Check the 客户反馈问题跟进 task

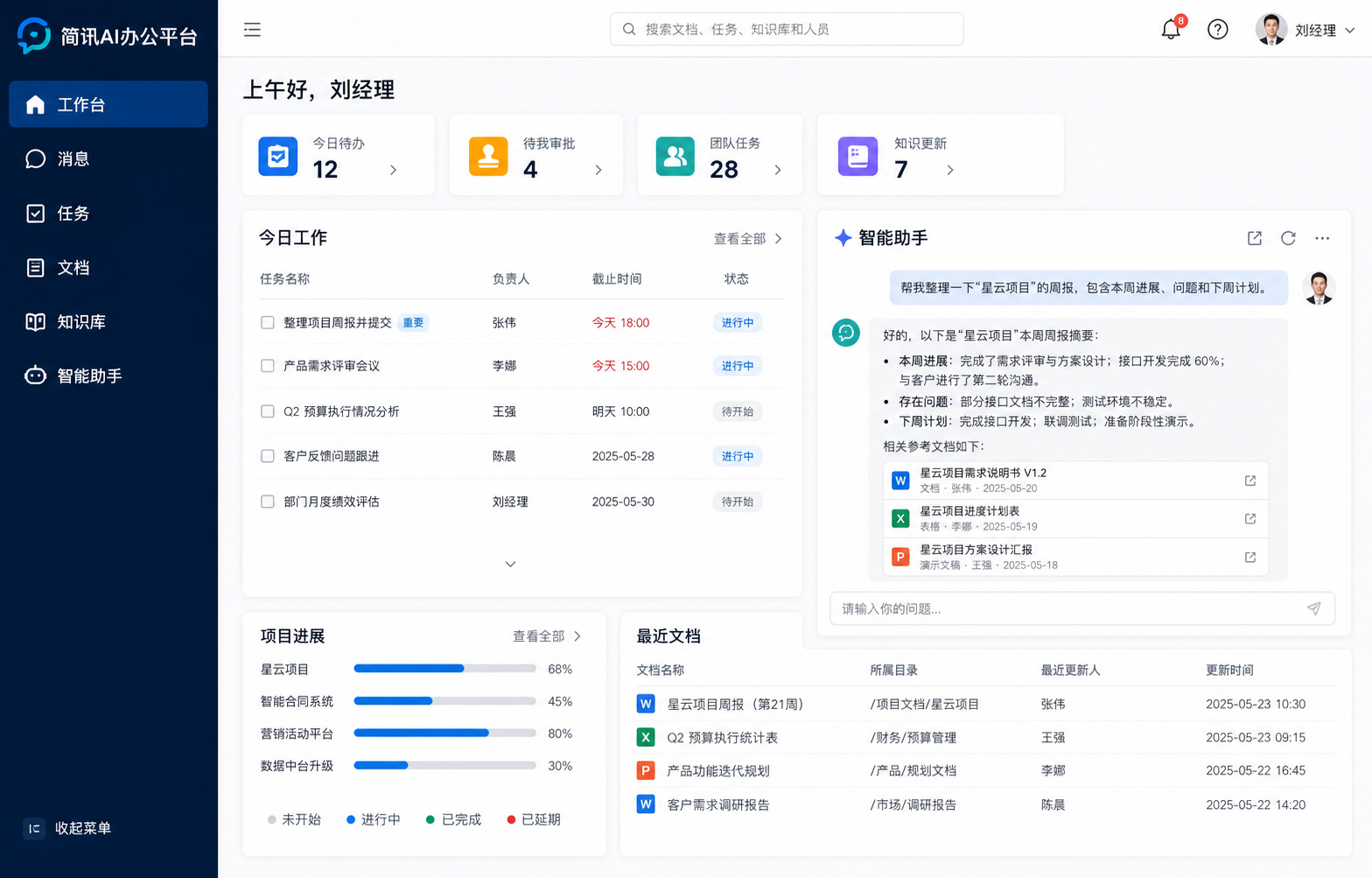point(268,456)
